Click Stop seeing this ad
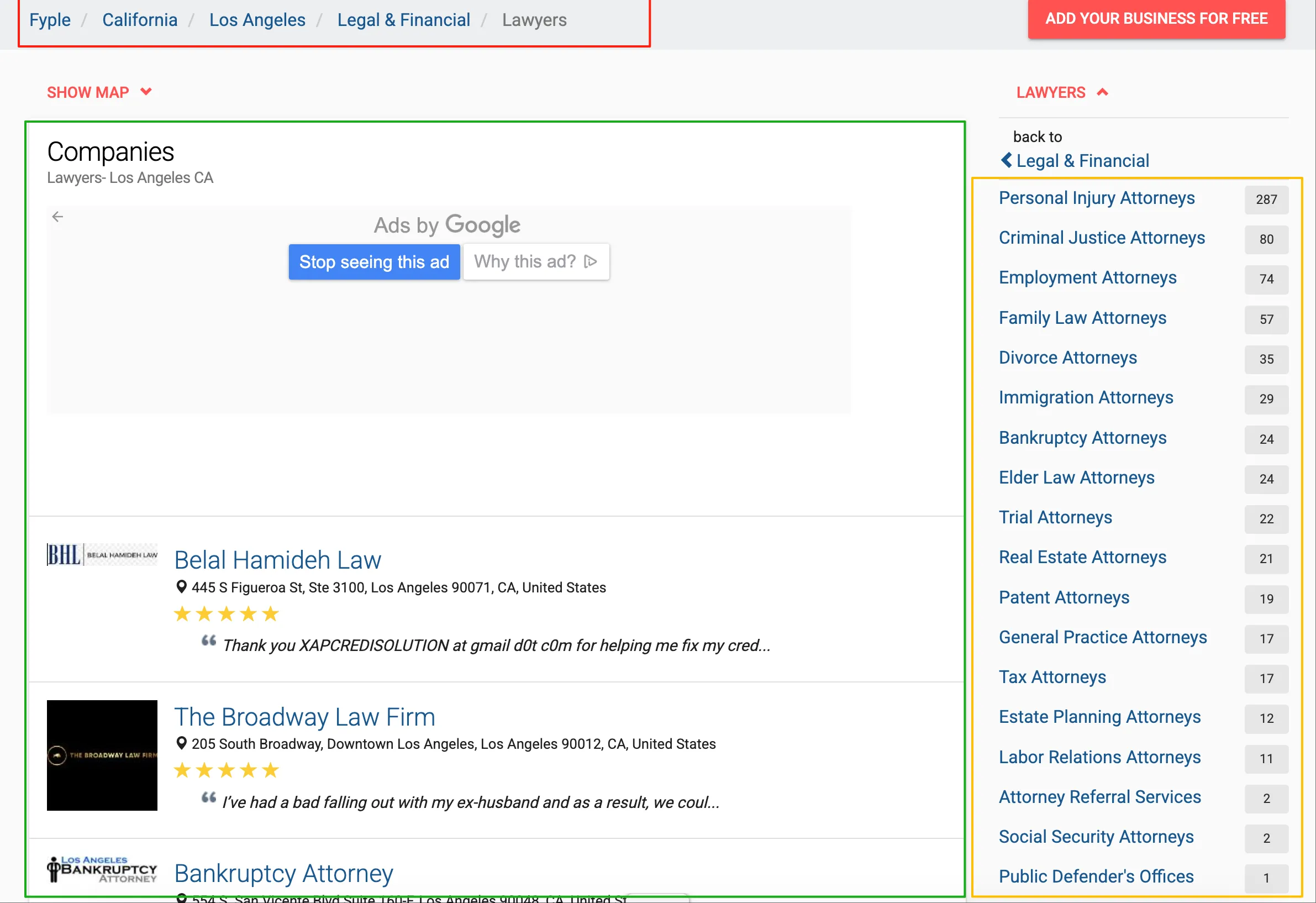Screen dimensions: 1316x903 (373, 262)
